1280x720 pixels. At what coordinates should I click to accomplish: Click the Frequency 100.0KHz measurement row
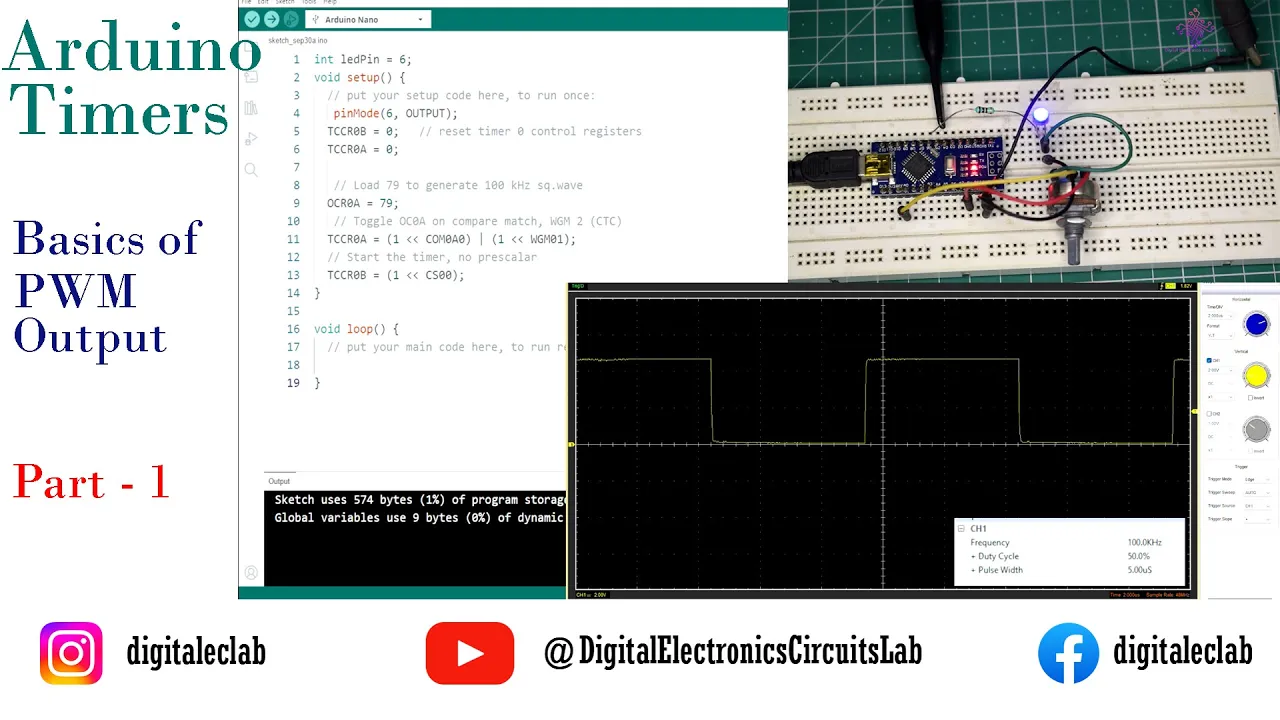pyautogui.click(x=1069, y=542)
